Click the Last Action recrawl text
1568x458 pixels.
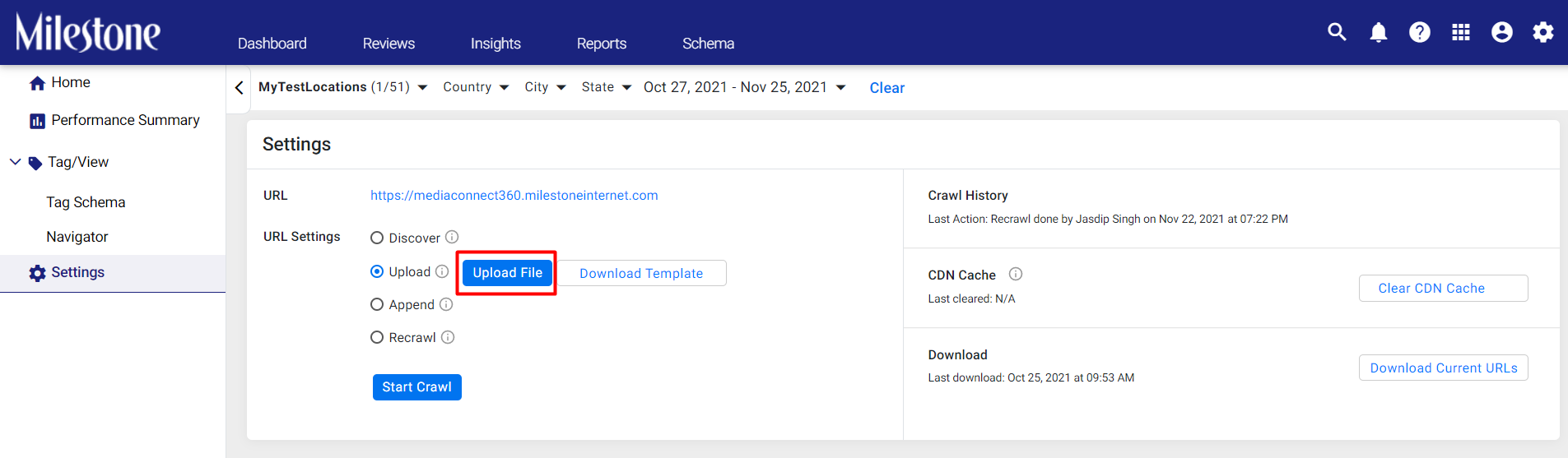(1108, 219)
